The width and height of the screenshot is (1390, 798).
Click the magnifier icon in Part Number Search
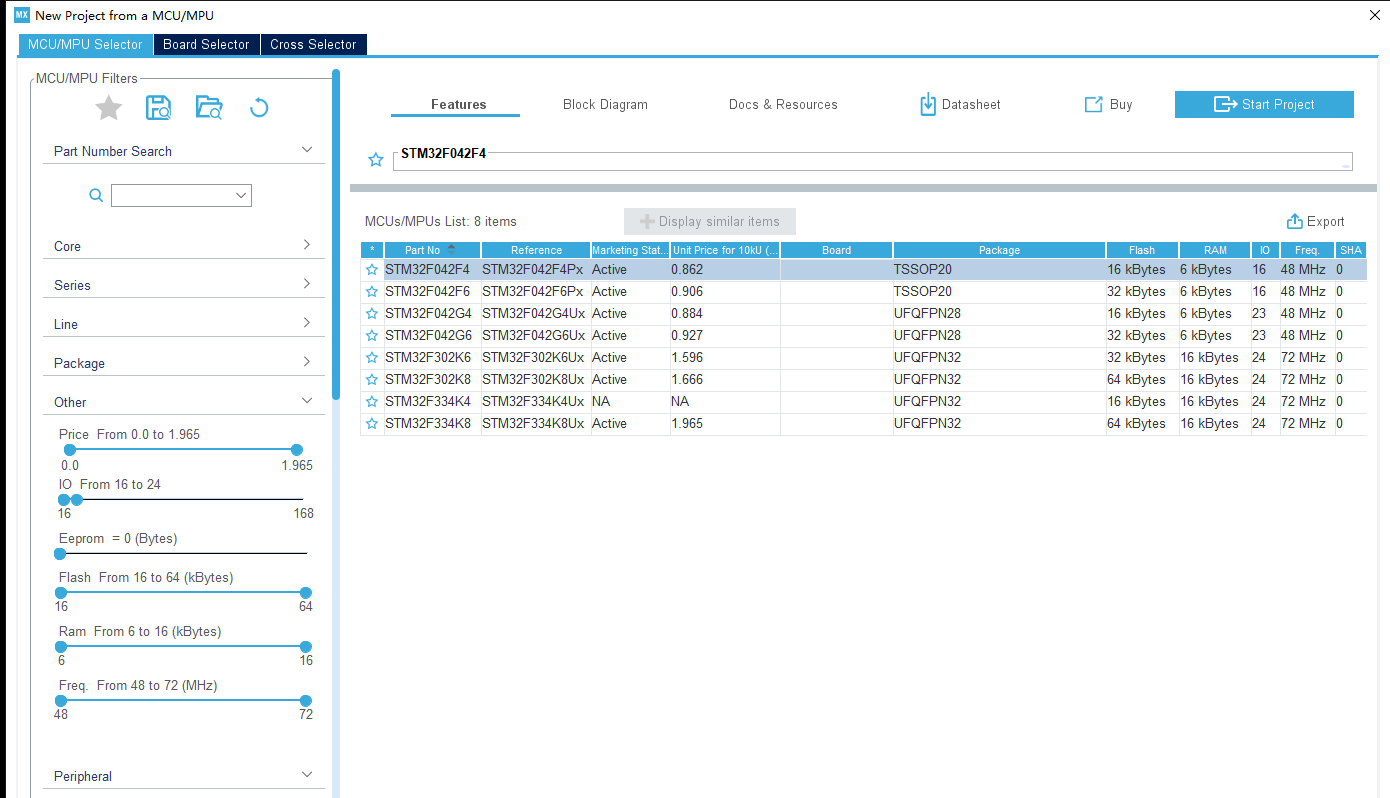(96, 196)
